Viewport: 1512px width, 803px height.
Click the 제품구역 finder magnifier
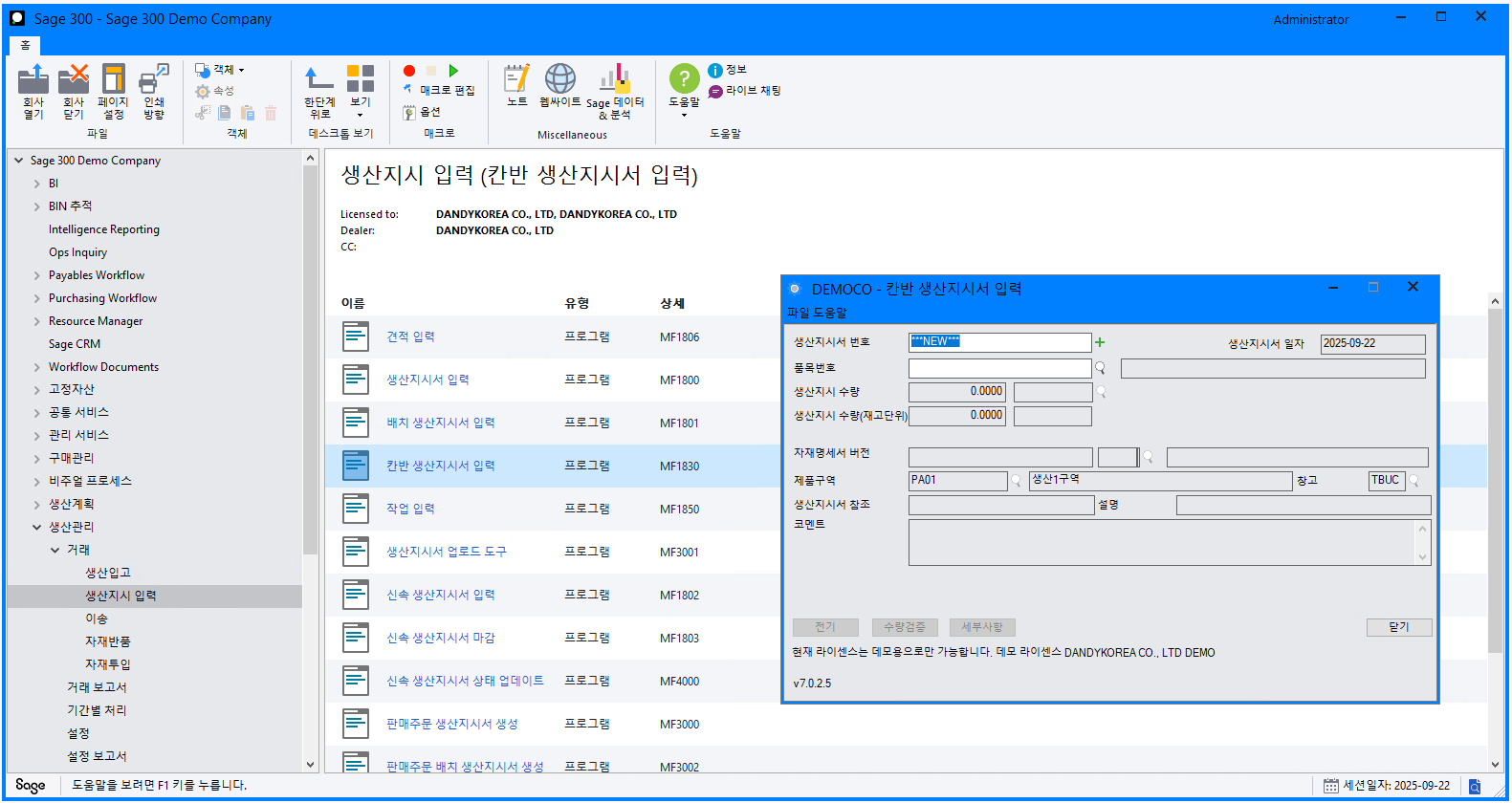click(1017, 481)
